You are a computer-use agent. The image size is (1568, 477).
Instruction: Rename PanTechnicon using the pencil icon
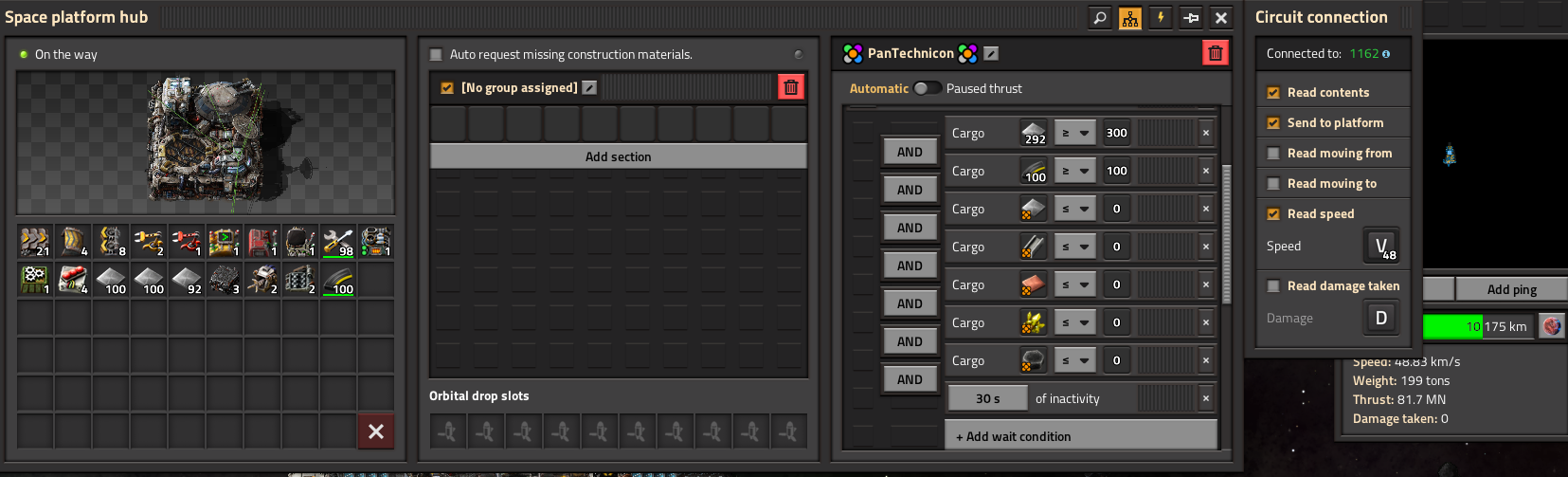pos(991,54)
